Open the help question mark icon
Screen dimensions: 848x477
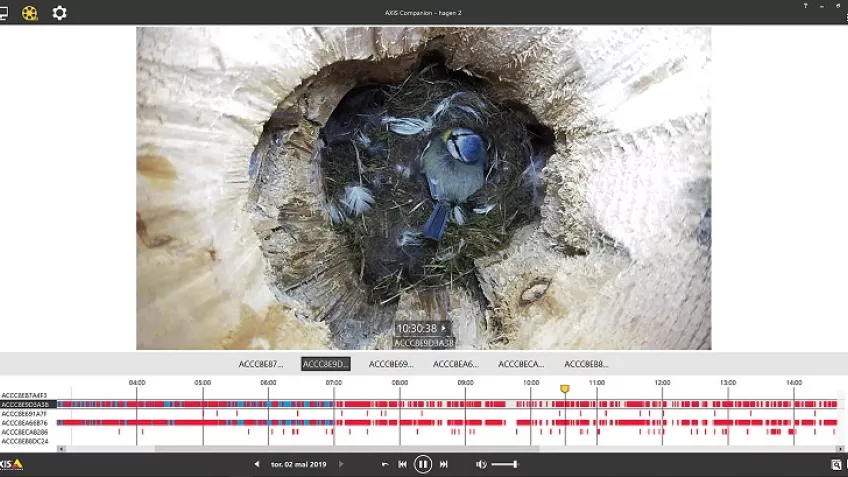pyautogui.click(x=806, y=5)
